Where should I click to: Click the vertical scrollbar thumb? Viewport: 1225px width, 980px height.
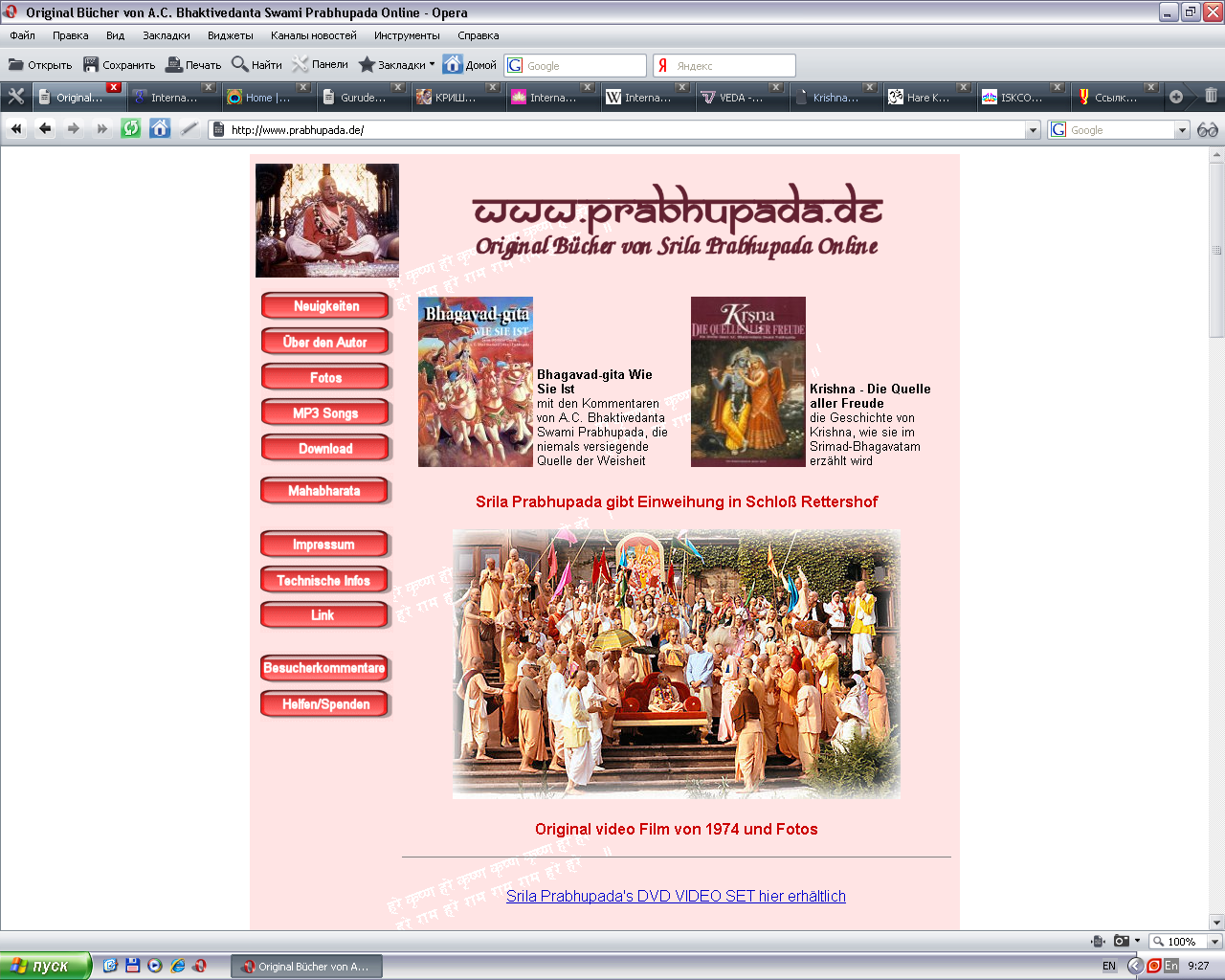(1216, 250)
